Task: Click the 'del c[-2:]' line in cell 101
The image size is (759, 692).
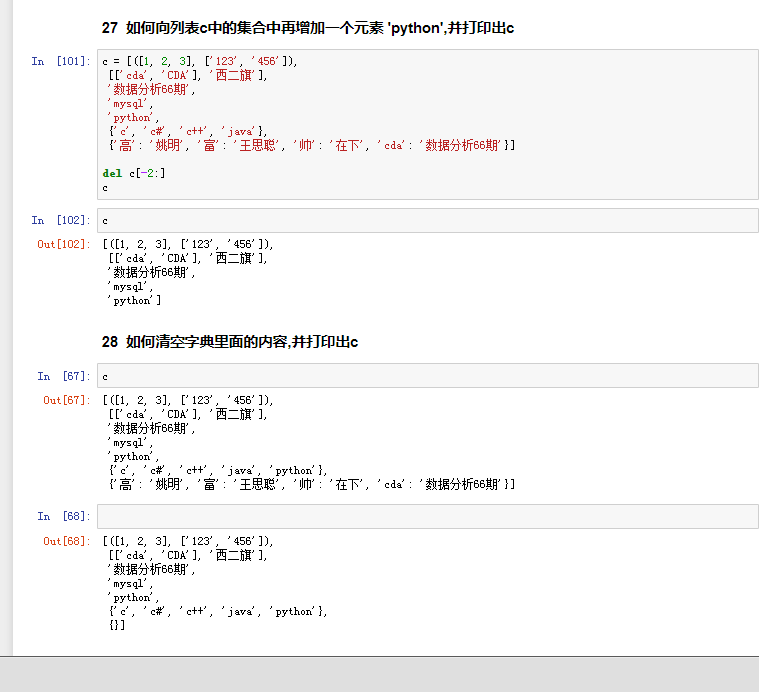Action: (134, 173)
